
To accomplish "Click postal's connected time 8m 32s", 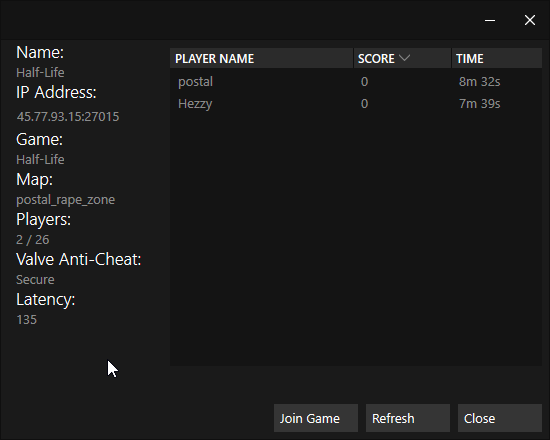I will [479, 82].
